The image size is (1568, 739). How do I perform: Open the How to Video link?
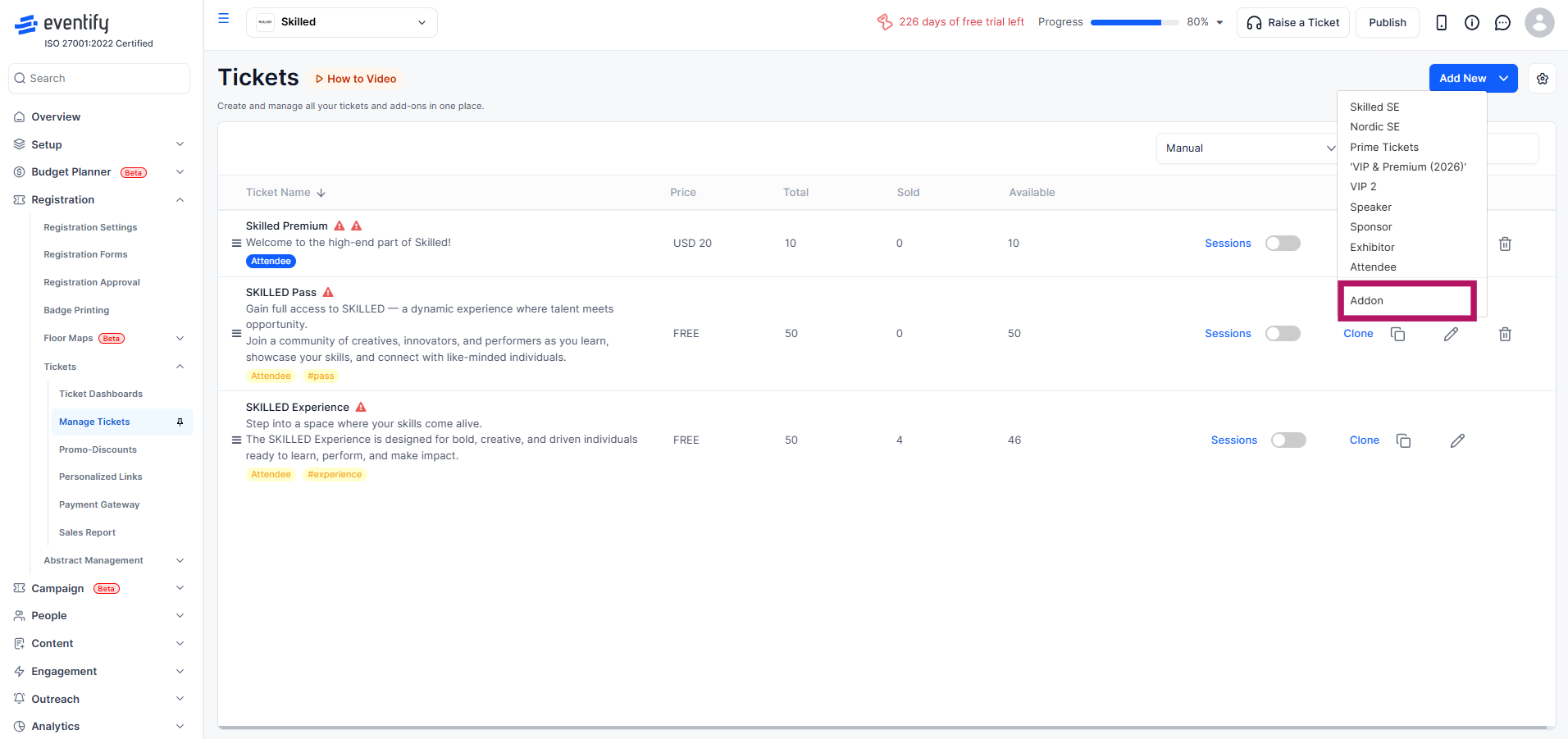356,80
